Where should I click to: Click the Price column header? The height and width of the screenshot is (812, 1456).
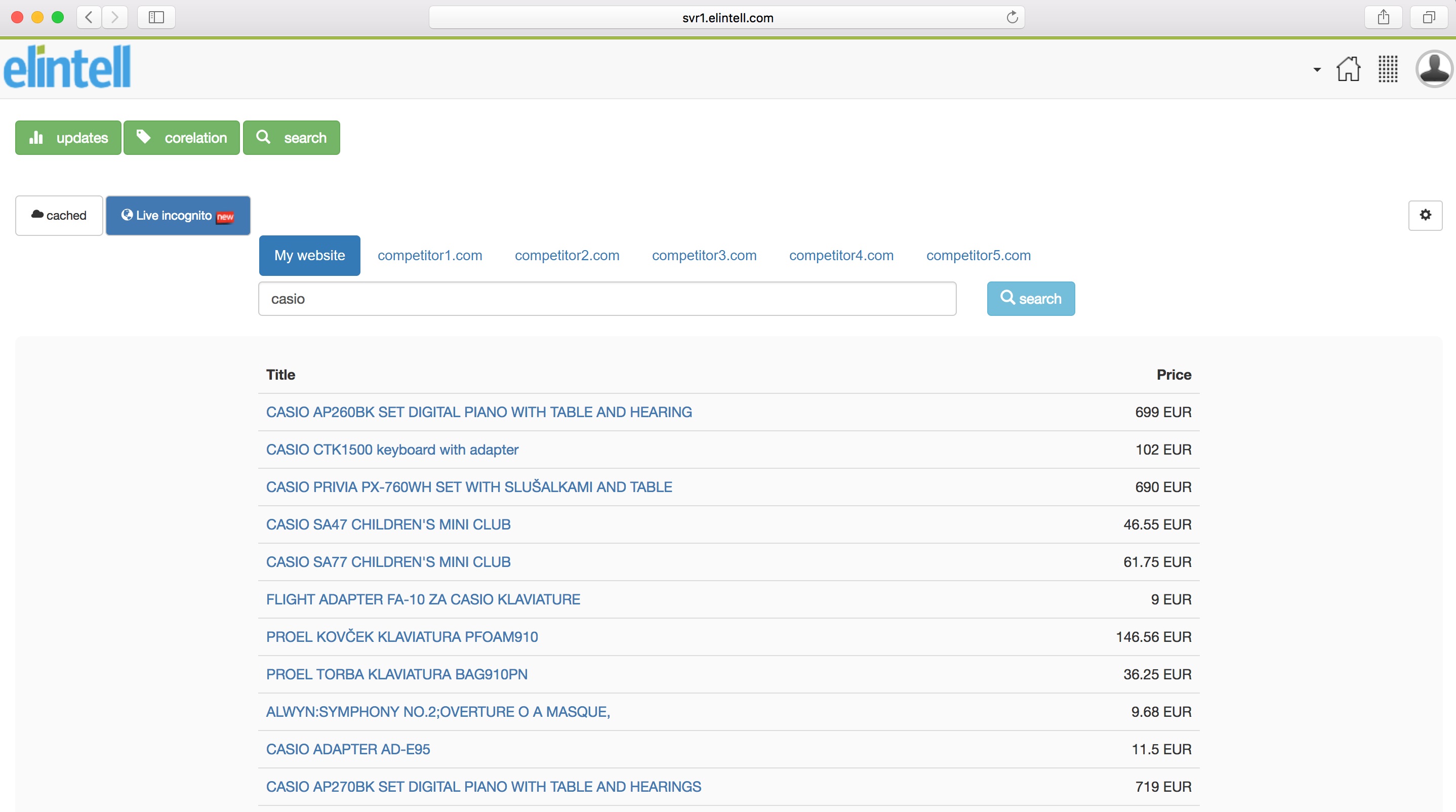click(1174, 375)
